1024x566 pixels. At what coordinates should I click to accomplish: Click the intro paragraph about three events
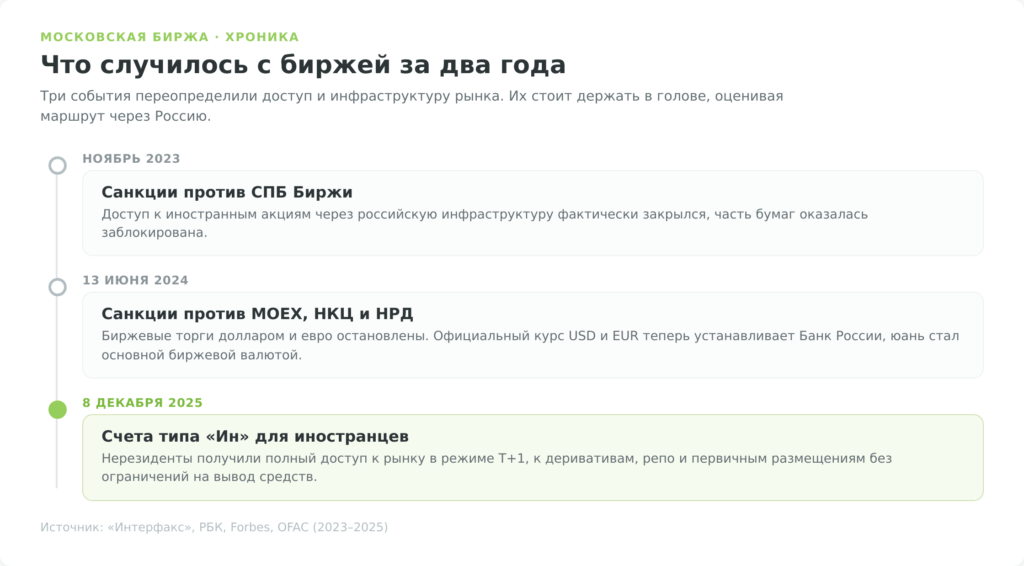click(x=411, y=106)
